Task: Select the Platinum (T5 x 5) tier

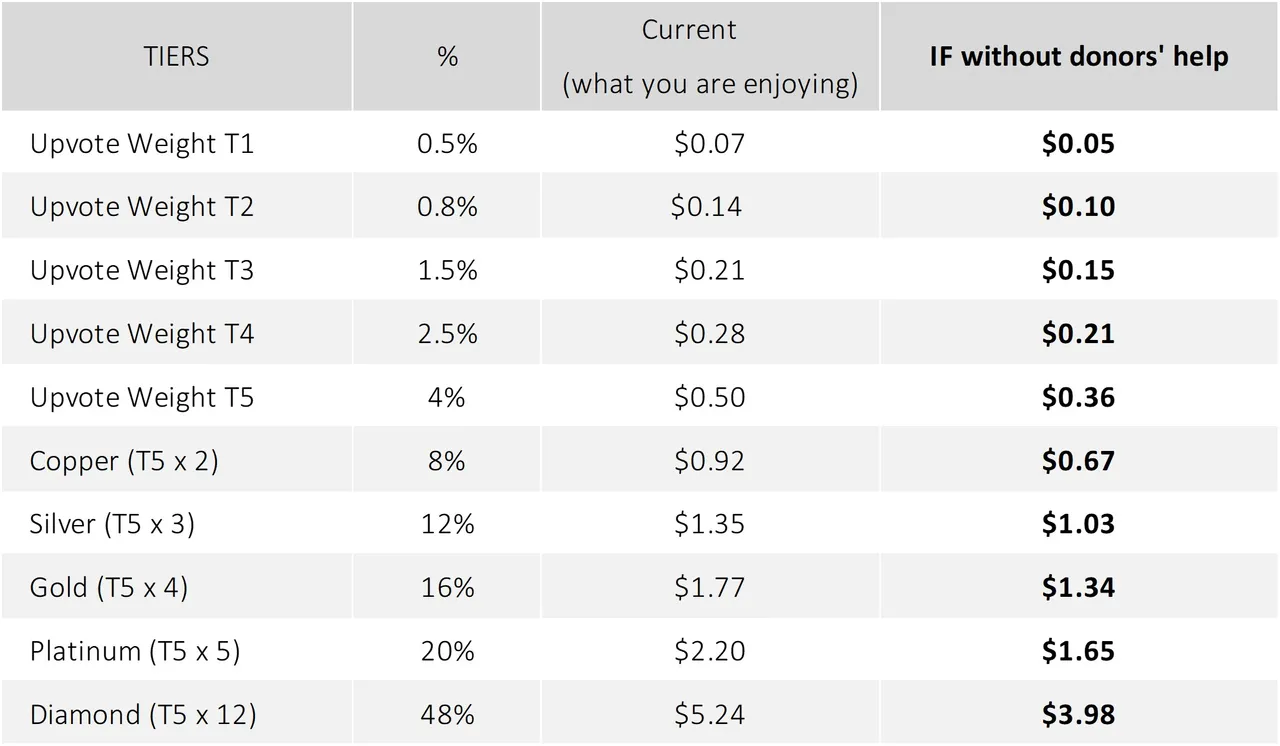Action: (x=135, y=651)
